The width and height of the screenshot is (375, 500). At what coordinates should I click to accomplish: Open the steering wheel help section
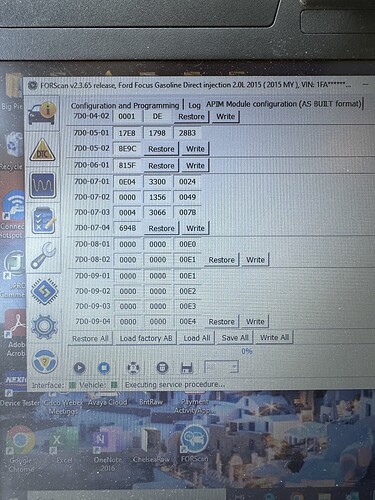(x=45, y=362)
